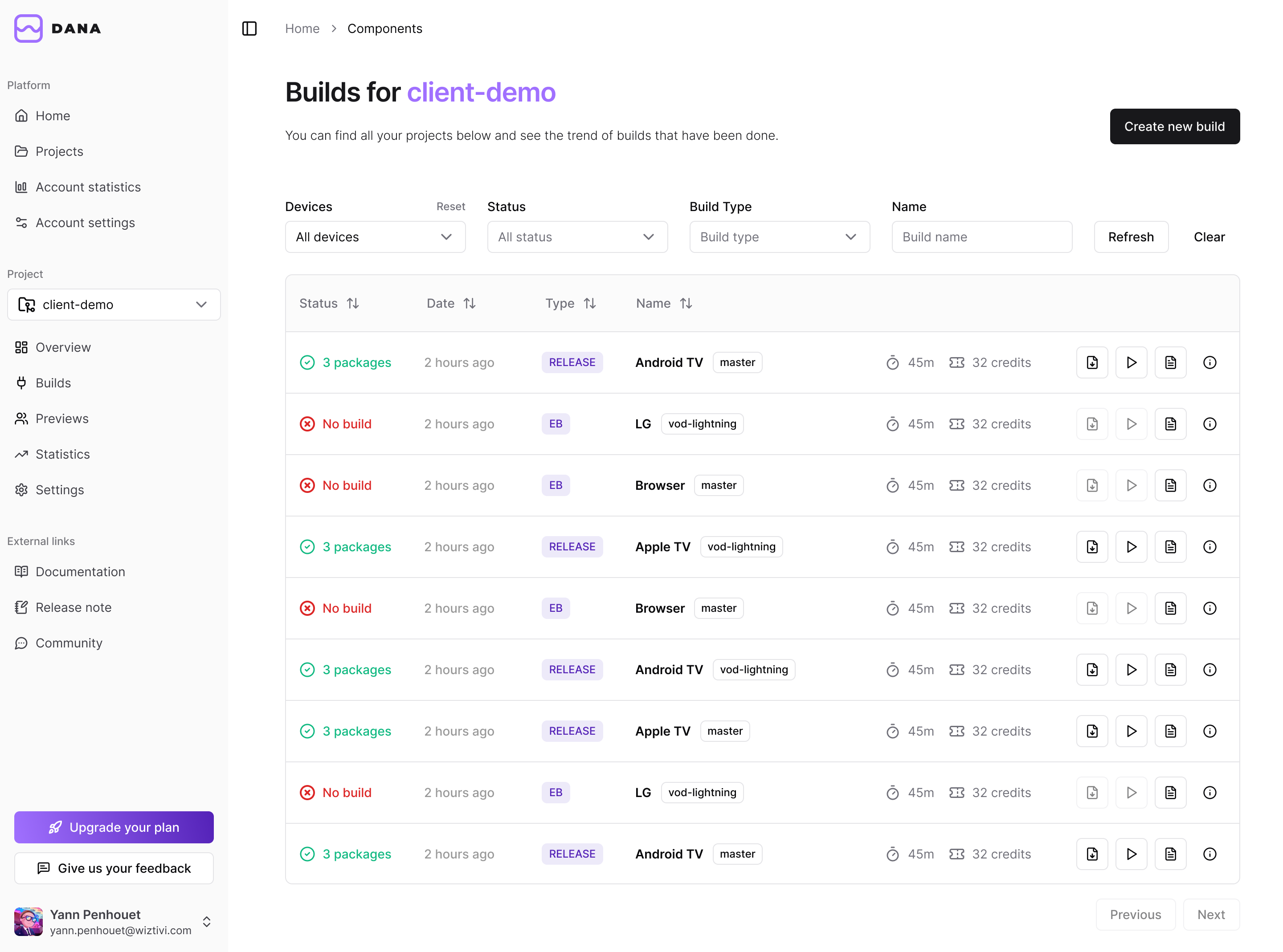Run the Apple TV vod-lightning build

[x=1132, y=546]
